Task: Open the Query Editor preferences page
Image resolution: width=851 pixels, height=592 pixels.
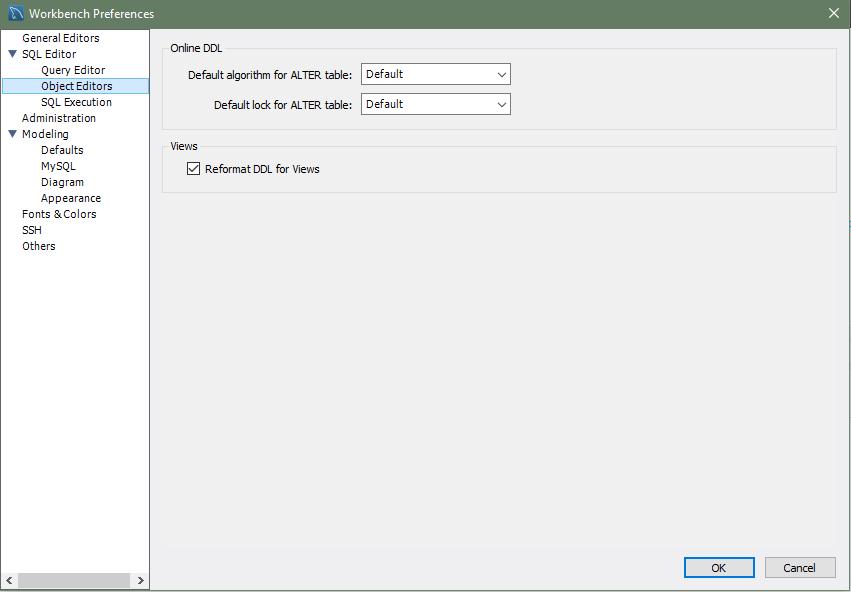Action: pos(73,70)
